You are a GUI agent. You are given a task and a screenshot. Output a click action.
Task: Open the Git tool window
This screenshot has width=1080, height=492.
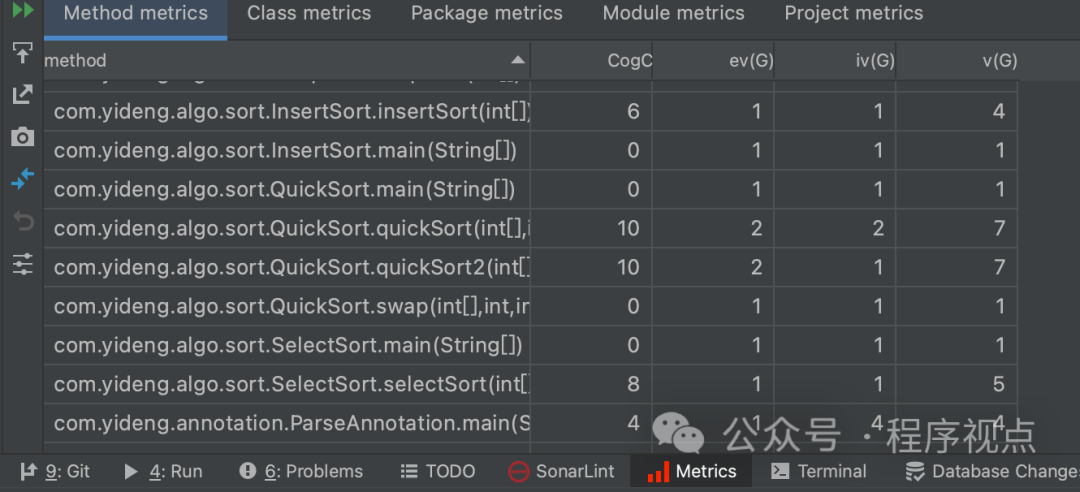pos(55,471)
